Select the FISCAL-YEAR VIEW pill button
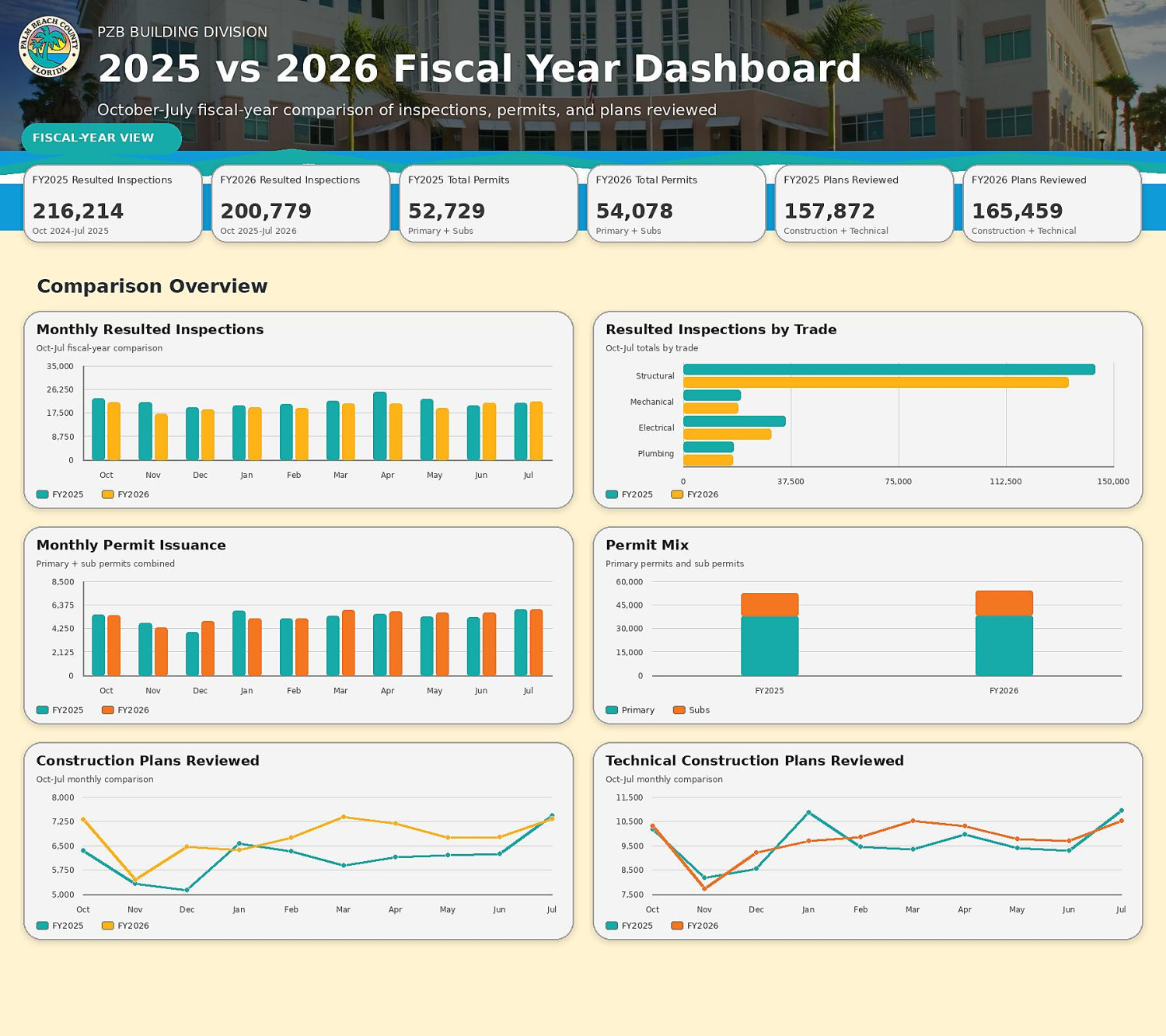The height and width of the screenshot is (1036, 1166). pyautogui.click(x=101, y=138)
